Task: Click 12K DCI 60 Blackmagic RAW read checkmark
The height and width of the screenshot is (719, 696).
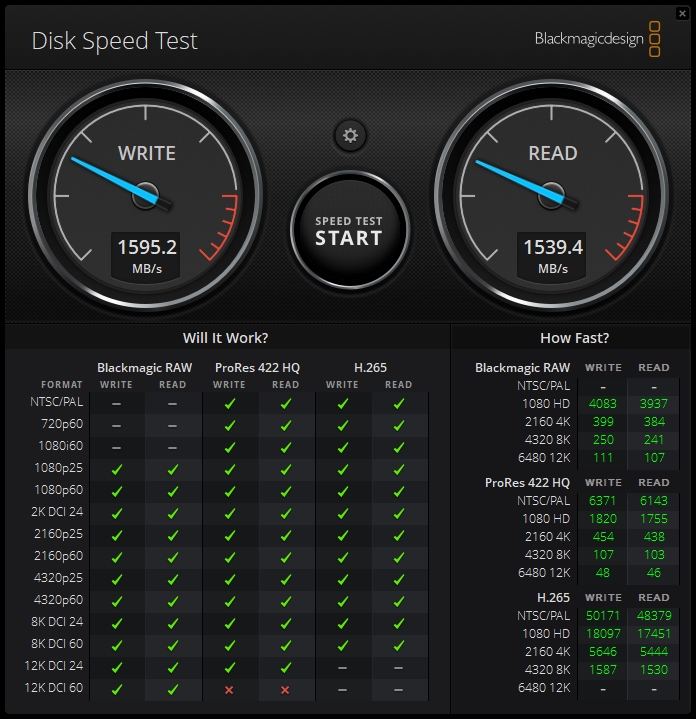Action: [173, 689]
